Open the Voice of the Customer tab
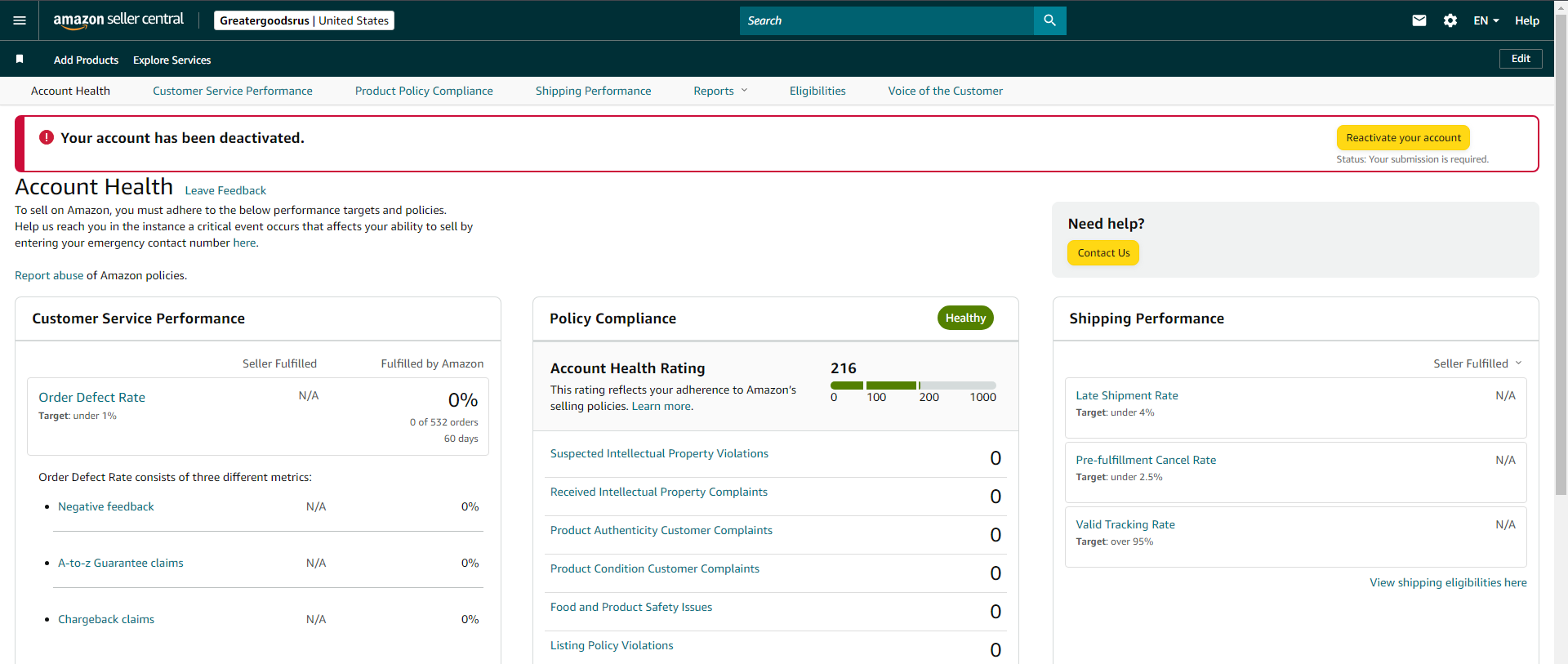 pyautogui.click(x=946, y=91)
